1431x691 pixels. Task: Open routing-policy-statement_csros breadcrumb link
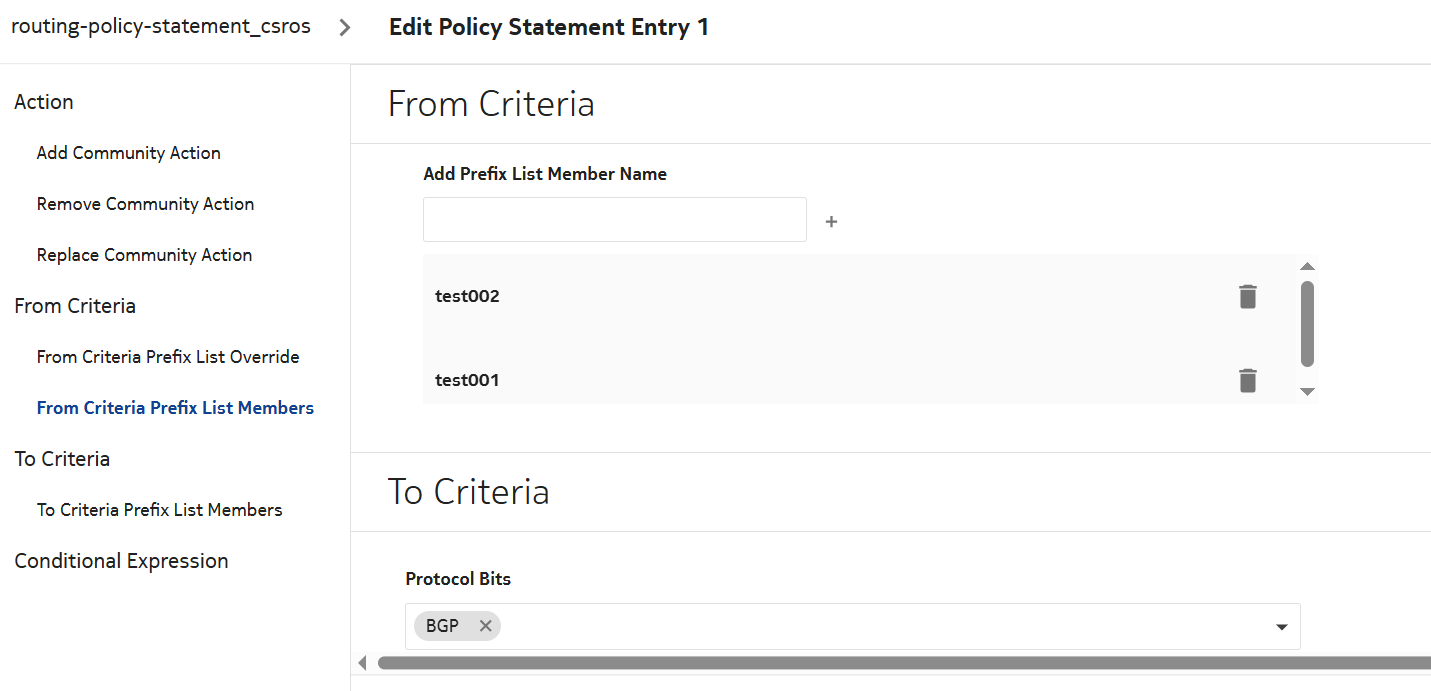(x=161, y=27)
